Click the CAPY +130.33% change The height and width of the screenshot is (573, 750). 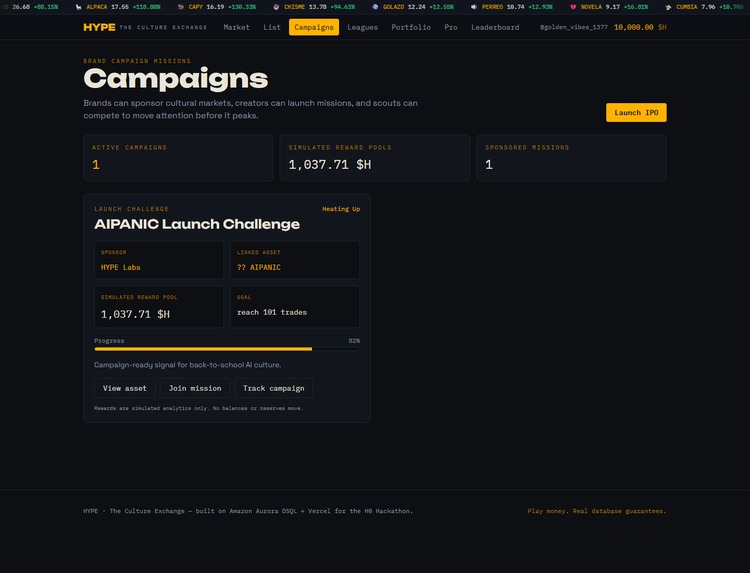242,7
